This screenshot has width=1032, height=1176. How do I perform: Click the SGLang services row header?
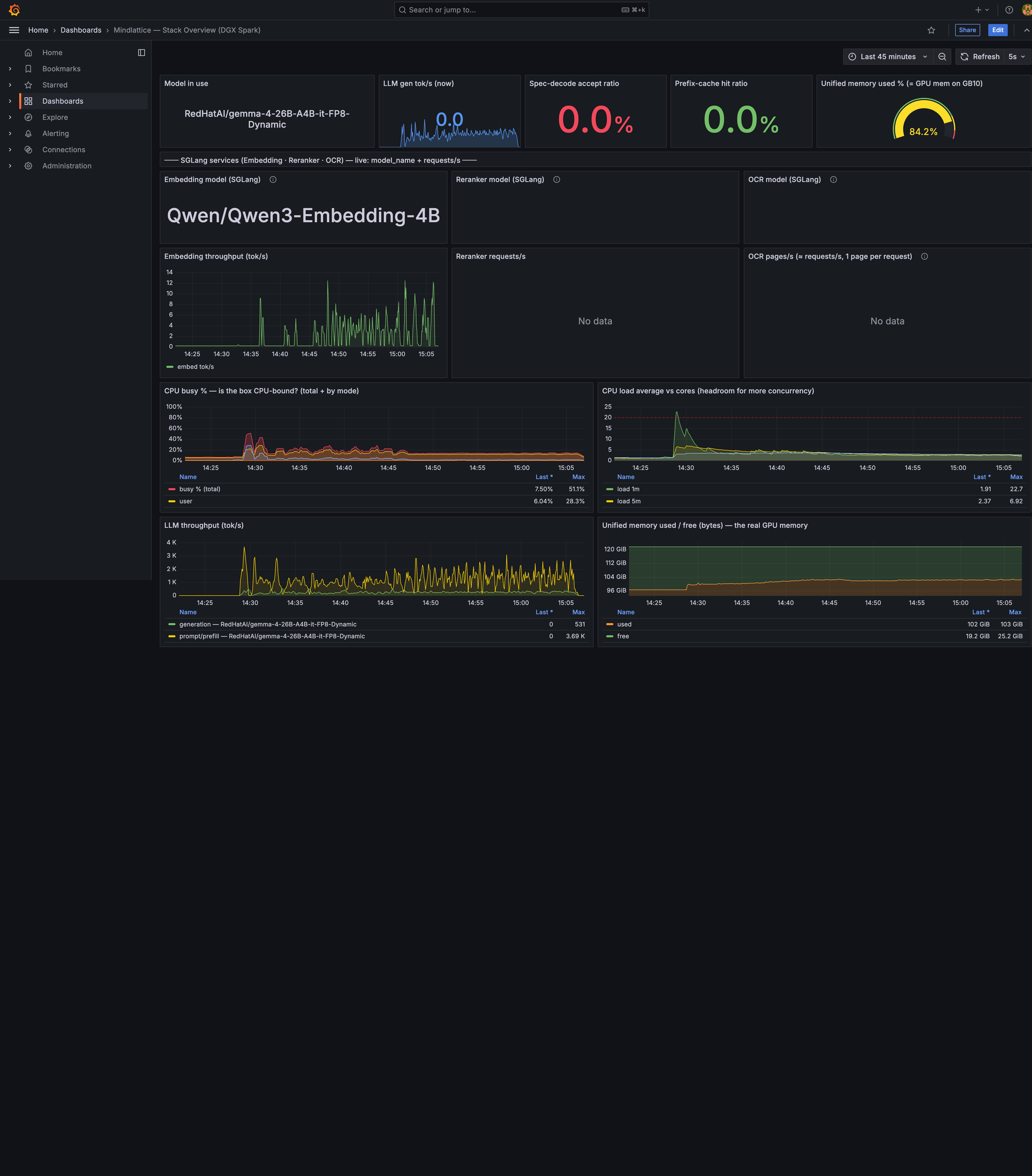[320, 160]
